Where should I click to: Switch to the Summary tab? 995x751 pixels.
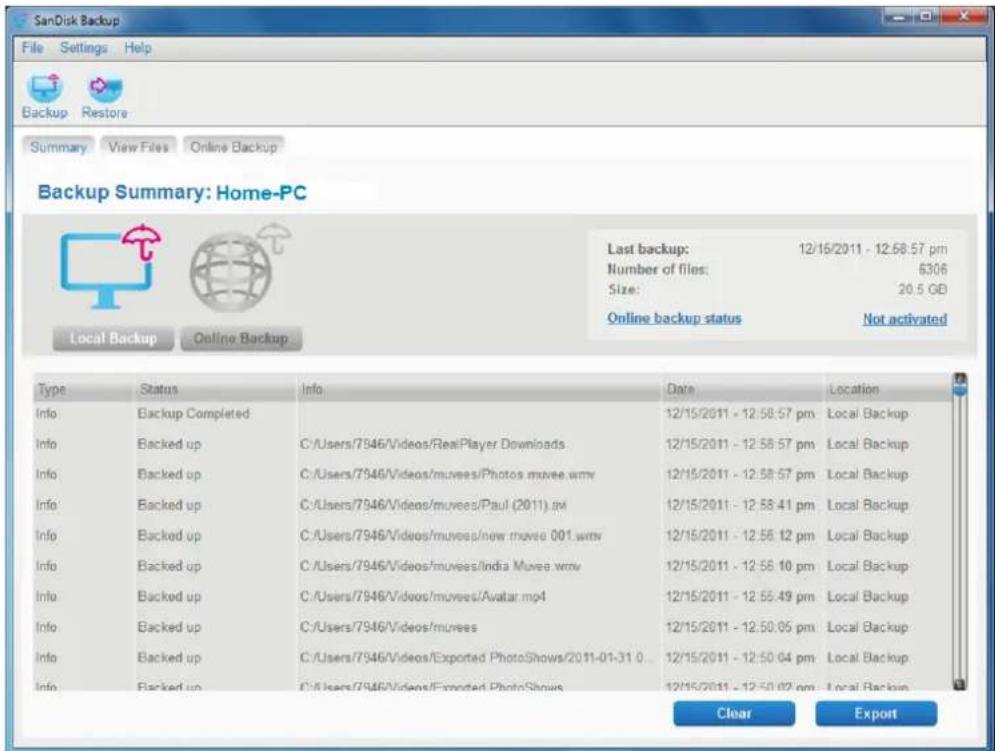click(58, 147)
